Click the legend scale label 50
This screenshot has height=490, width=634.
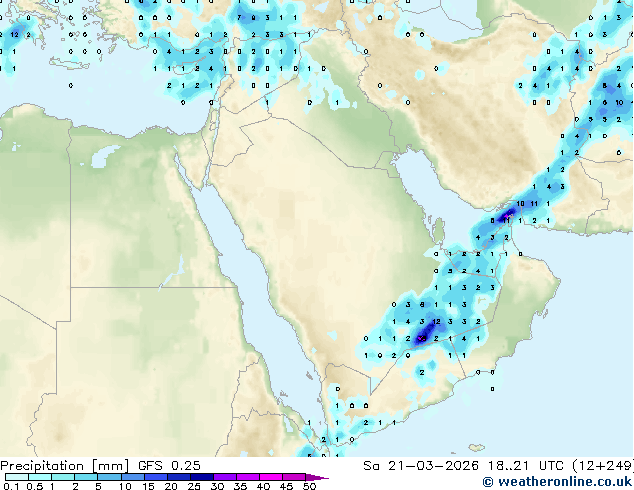(x=309, y=486)
